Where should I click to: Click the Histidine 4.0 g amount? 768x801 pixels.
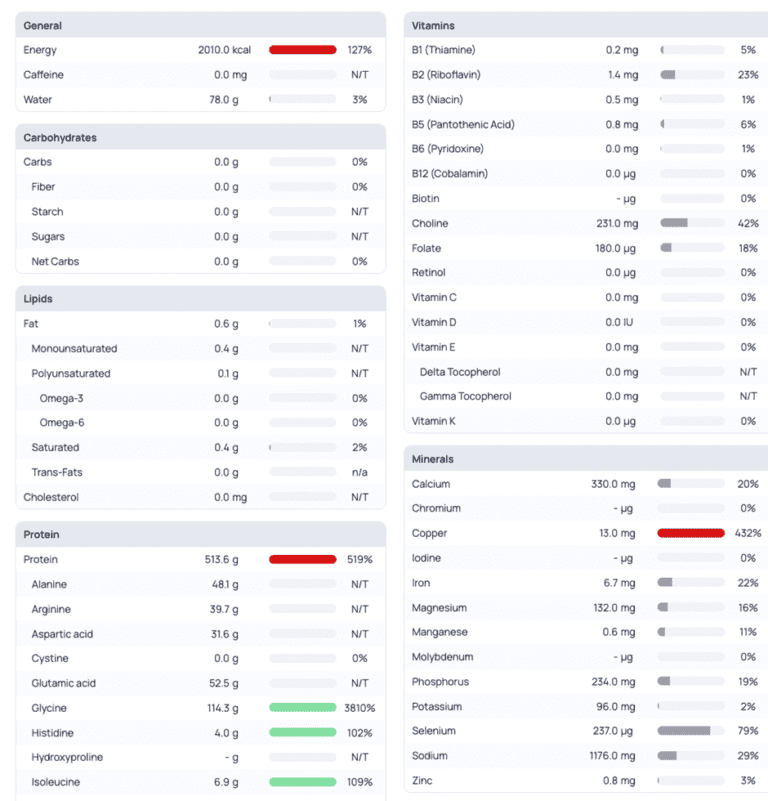[x=225, y=733]
